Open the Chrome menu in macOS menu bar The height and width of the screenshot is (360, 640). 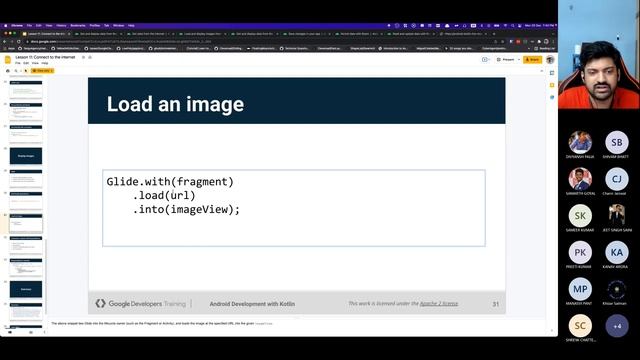click(x=17, y=26)
